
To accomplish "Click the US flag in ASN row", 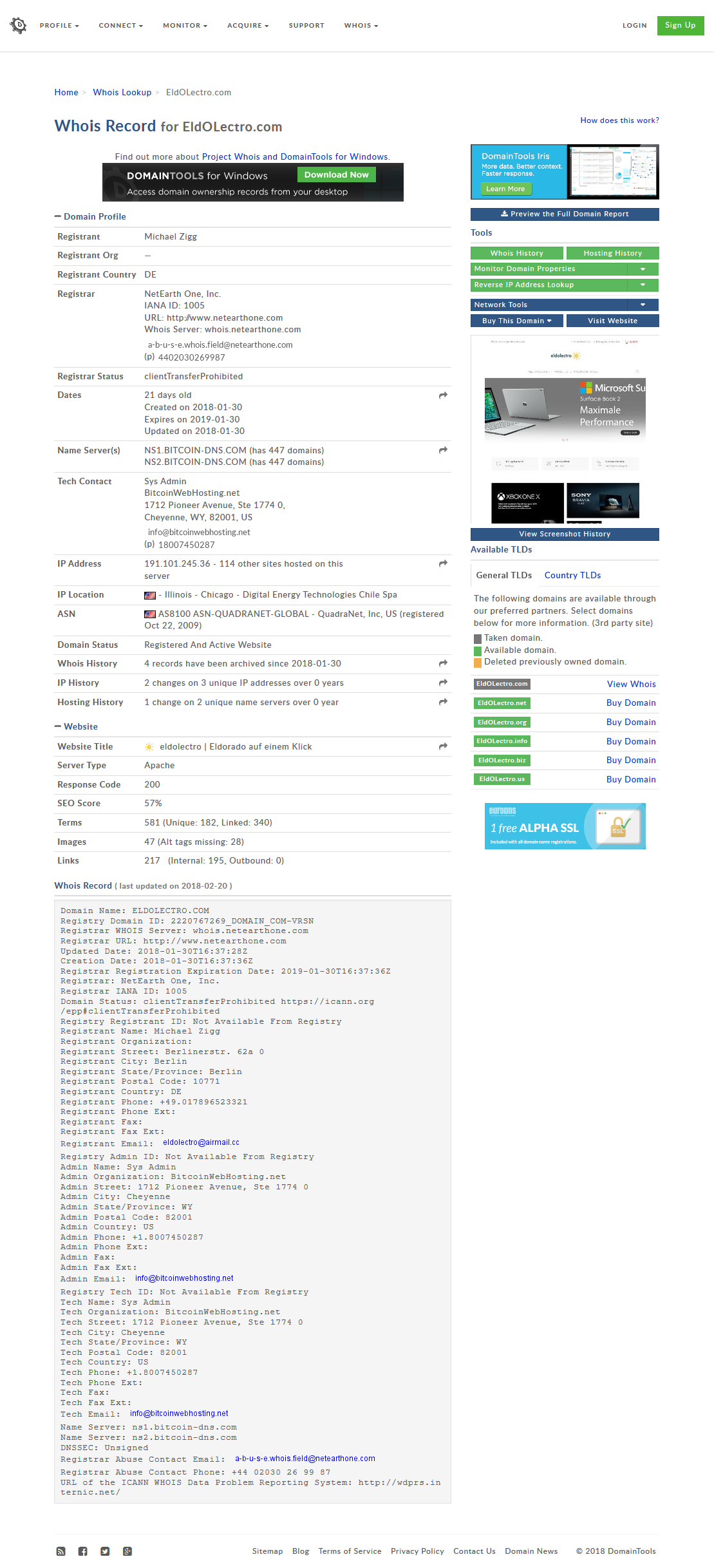I will click(150, 614).
